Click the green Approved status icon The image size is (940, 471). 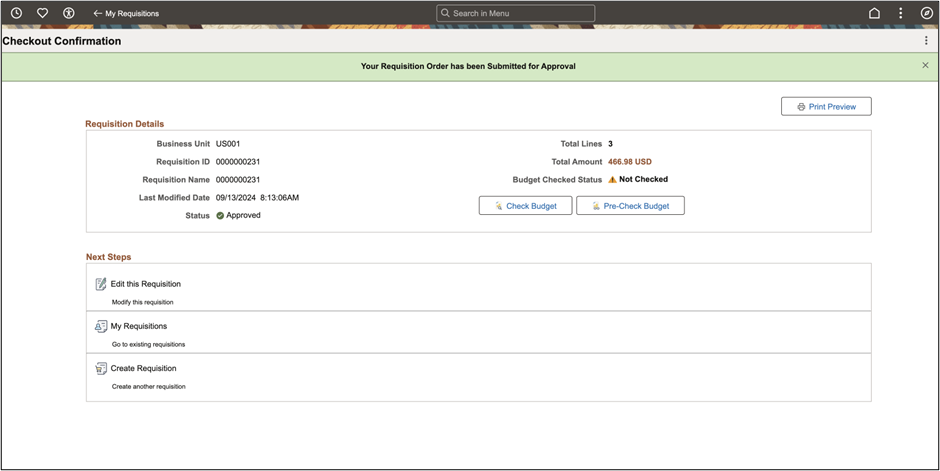(x=220, y=215)
